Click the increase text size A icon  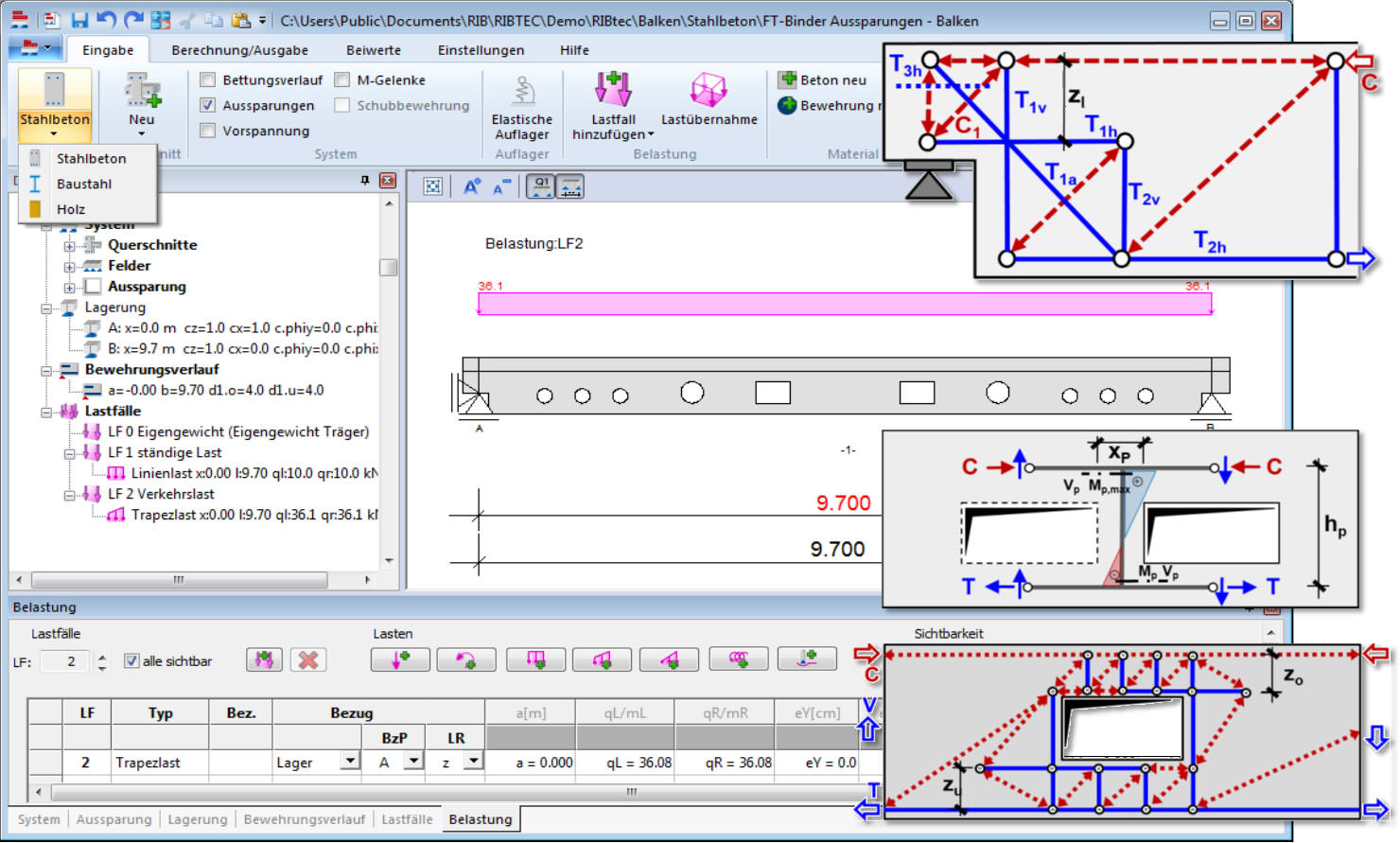[471, 186]
